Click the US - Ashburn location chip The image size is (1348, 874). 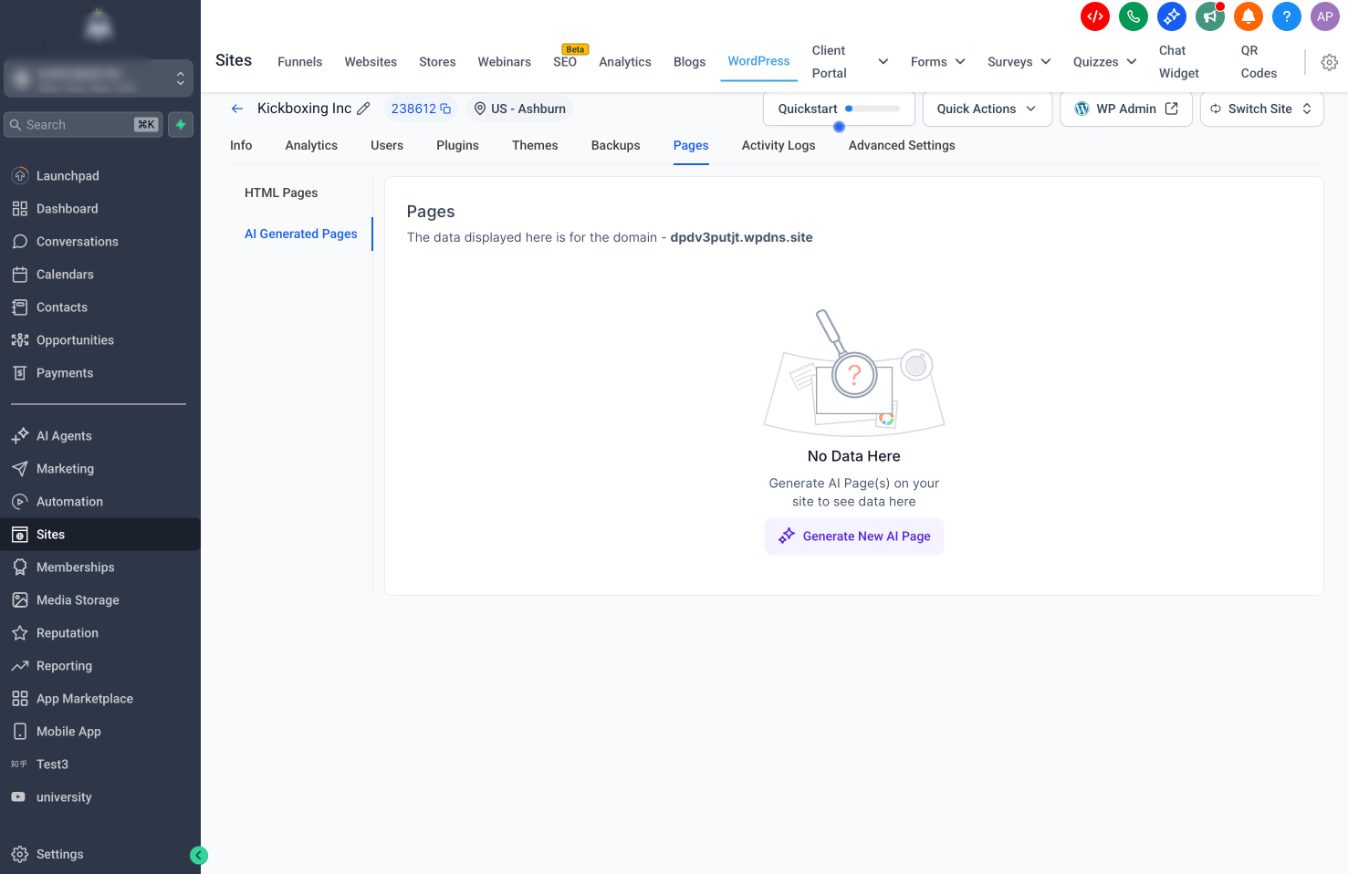coord(520,108)
